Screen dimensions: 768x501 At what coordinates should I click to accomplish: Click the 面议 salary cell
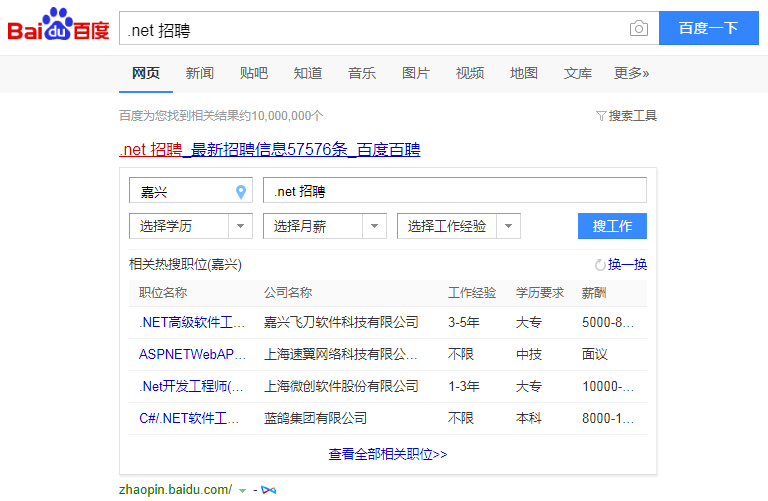coord(595,354)
